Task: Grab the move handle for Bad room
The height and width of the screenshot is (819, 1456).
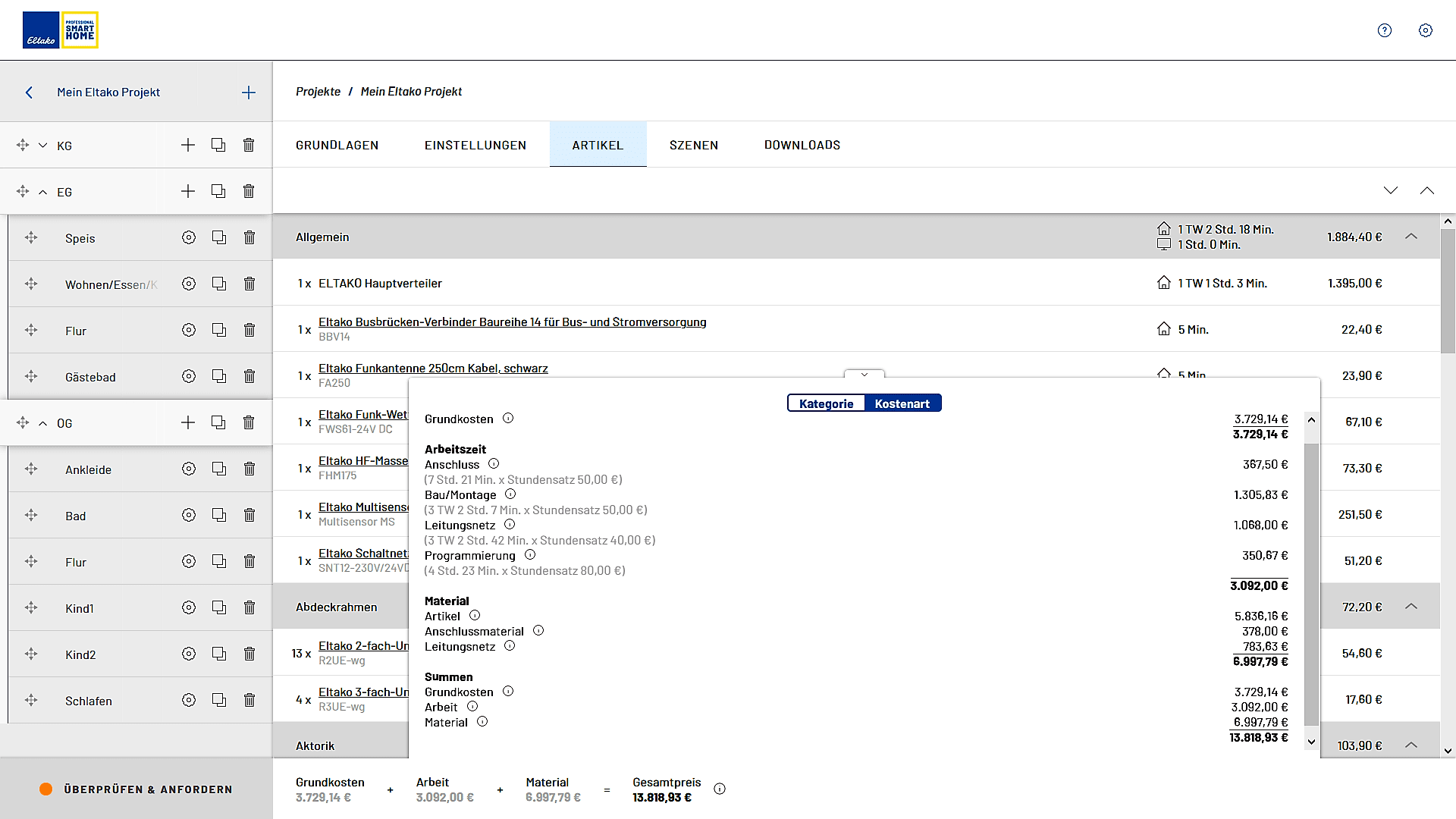Action: pos(31,515)
